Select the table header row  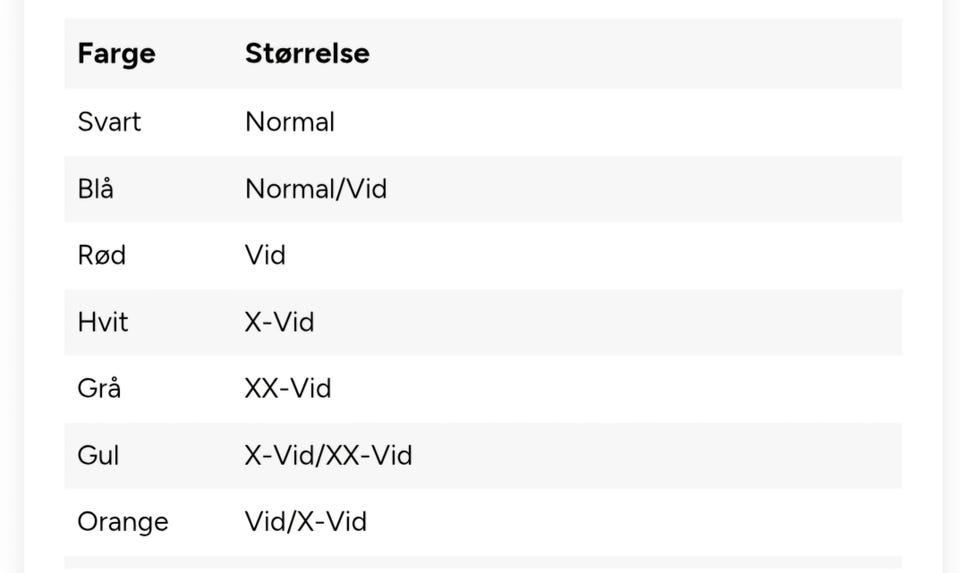pos(600,53)
